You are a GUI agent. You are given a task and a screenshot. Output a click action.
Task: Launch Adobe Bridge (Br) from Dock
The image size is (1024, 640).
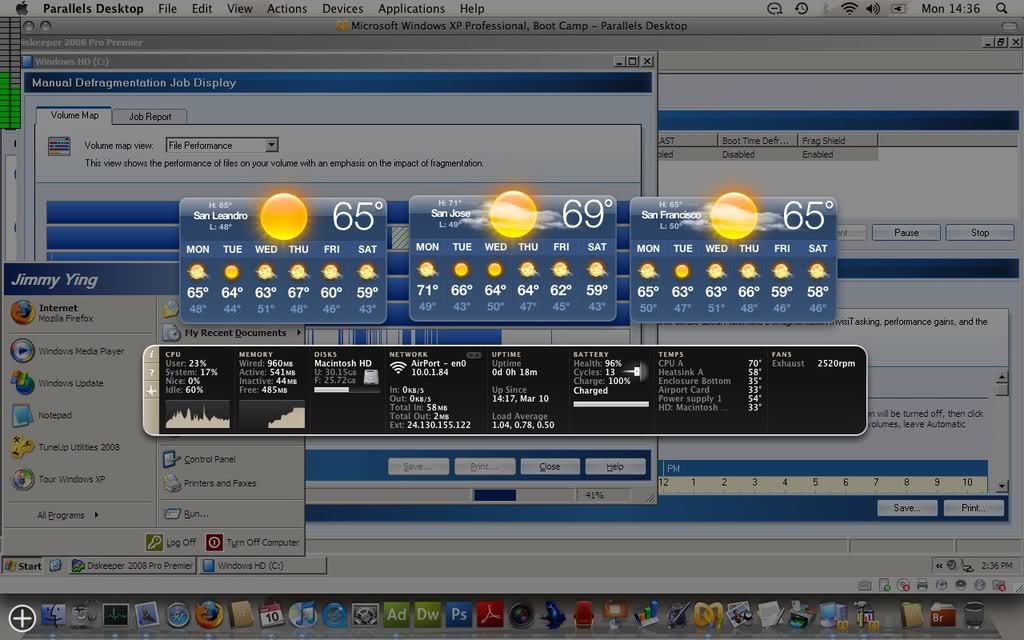pos(942,615)
